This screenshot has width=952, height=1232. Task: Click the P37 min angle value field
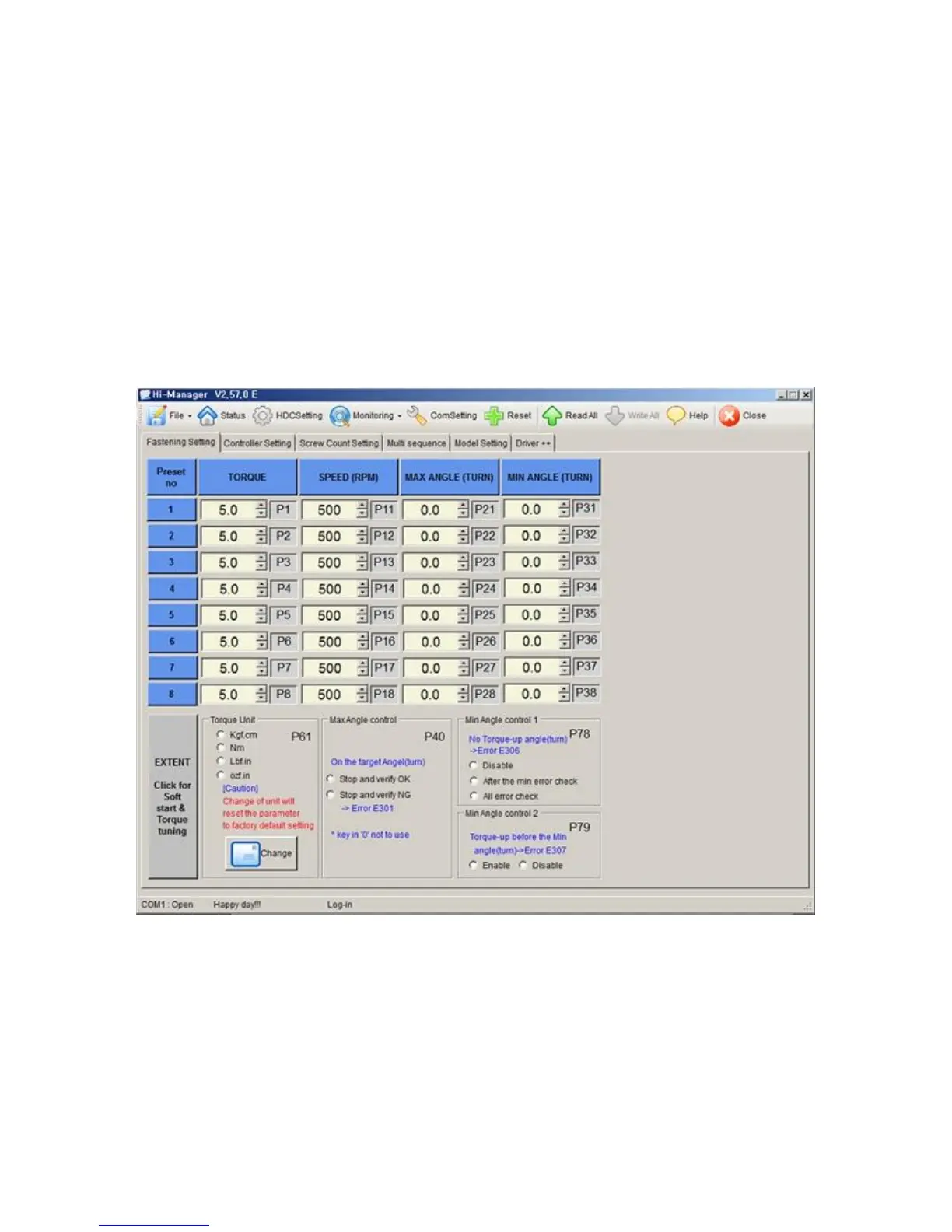tap(531, 667)
